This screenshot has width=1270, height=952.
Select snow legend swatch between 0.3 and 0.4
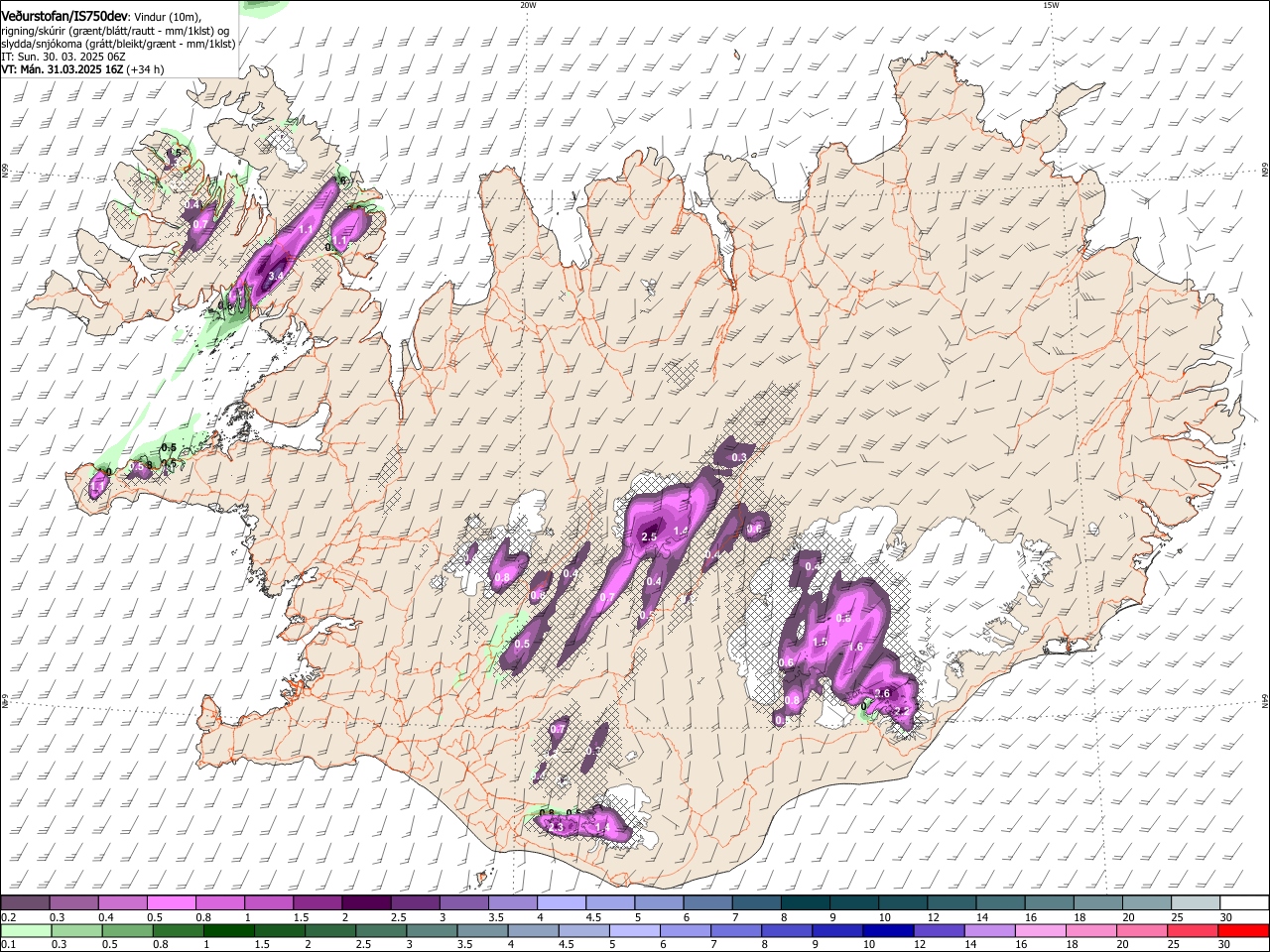click(73, 903)
